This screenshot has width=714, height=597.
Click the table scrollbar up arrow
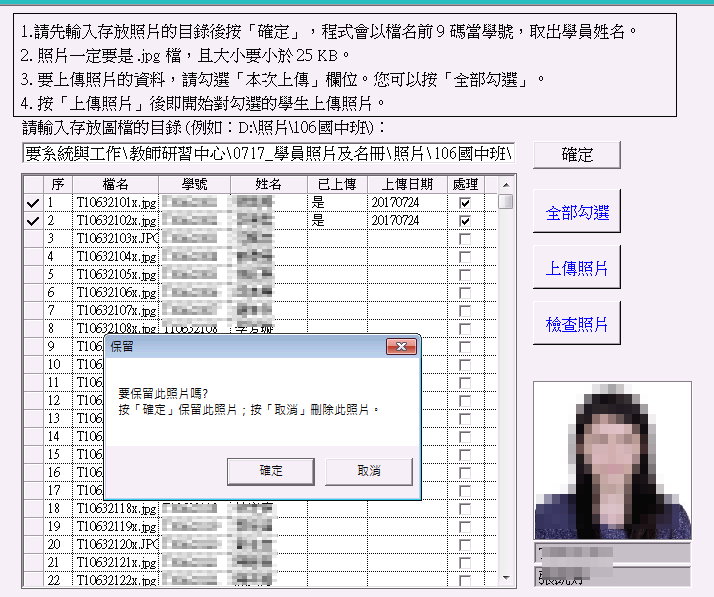coord(506,185)
